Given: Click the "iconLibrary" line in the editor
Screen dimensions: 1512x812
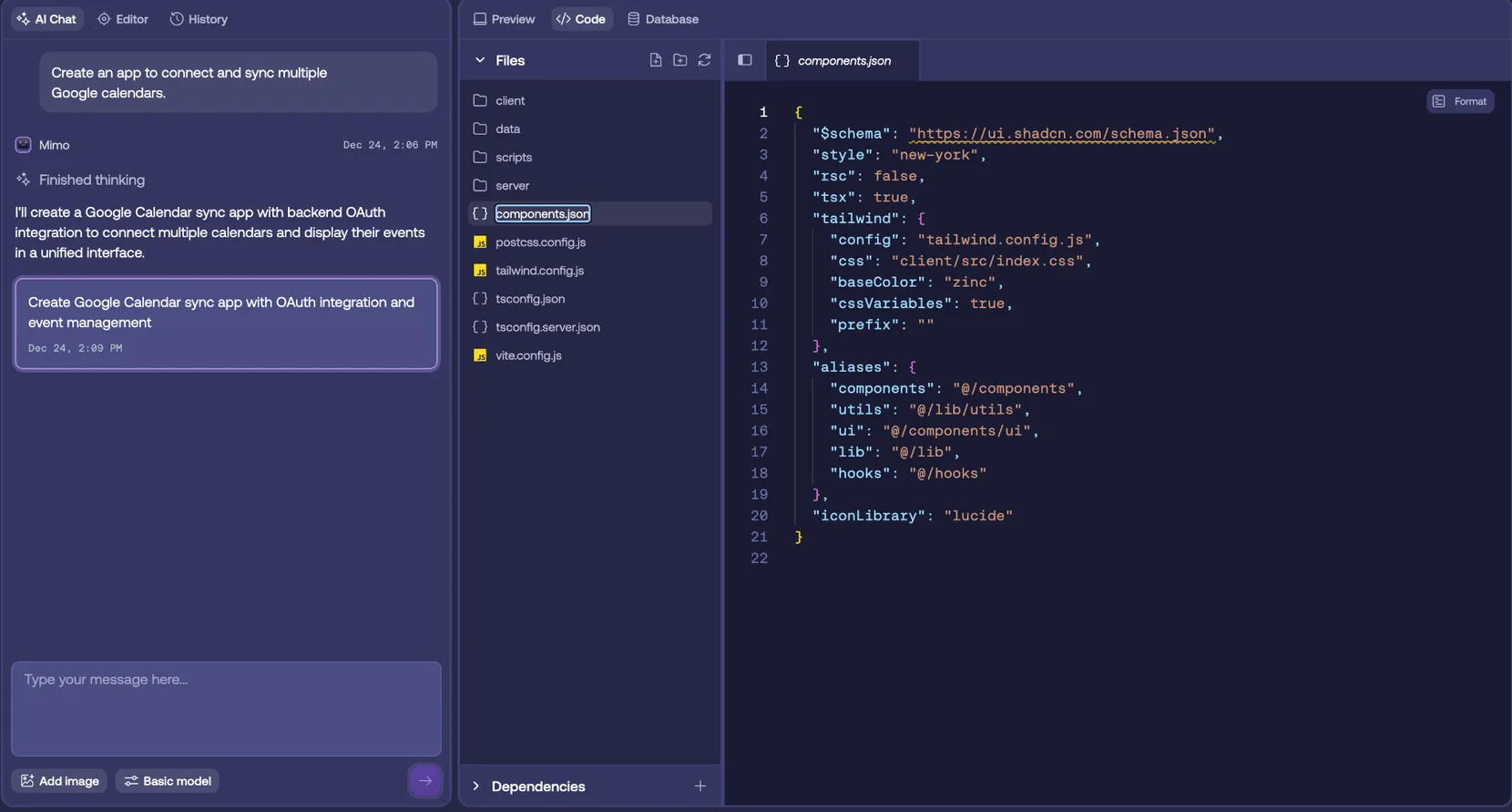Looking at the screenshot, I should (913, 516).
